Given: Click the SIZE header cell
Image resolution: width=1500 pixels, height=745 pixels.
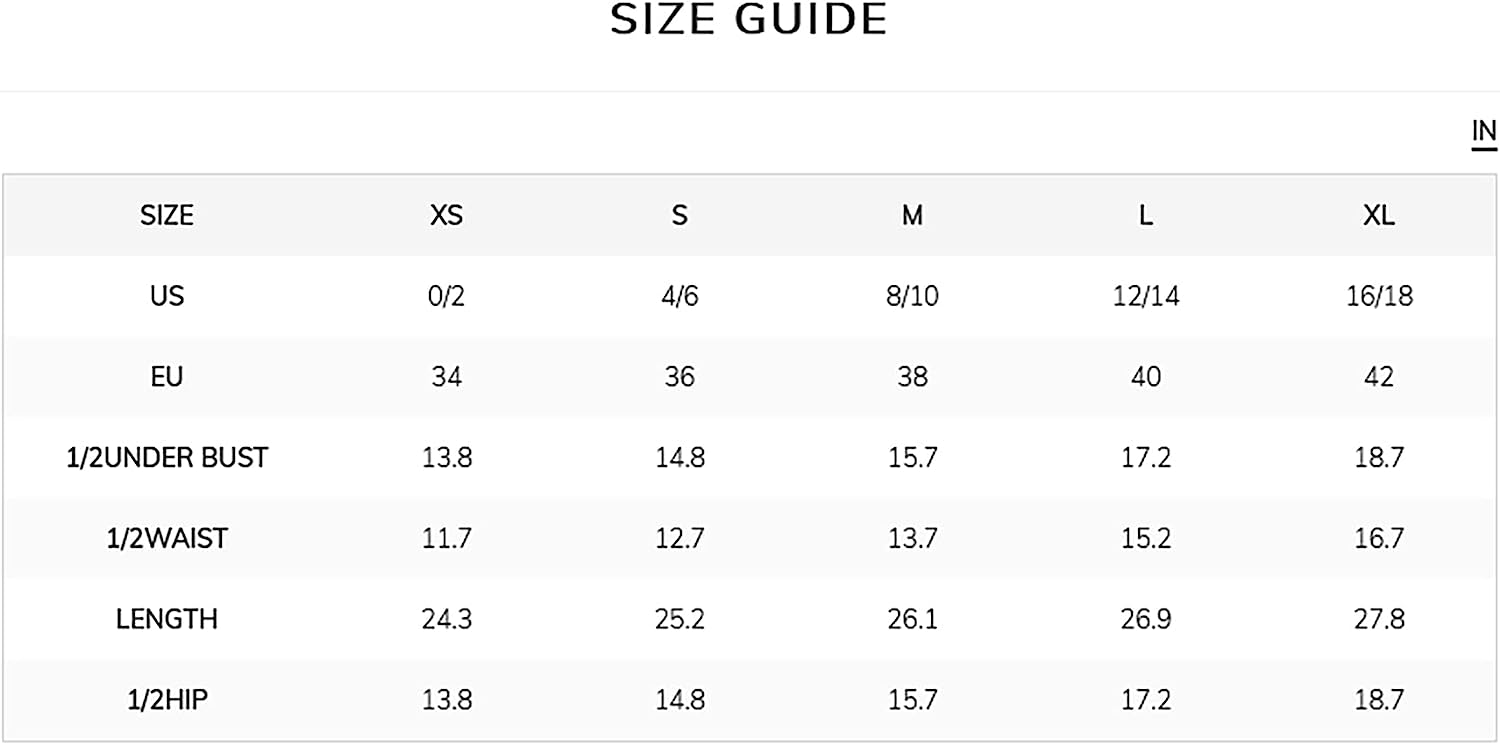Looking at the screenshot, I should click(x=167, y=215).
